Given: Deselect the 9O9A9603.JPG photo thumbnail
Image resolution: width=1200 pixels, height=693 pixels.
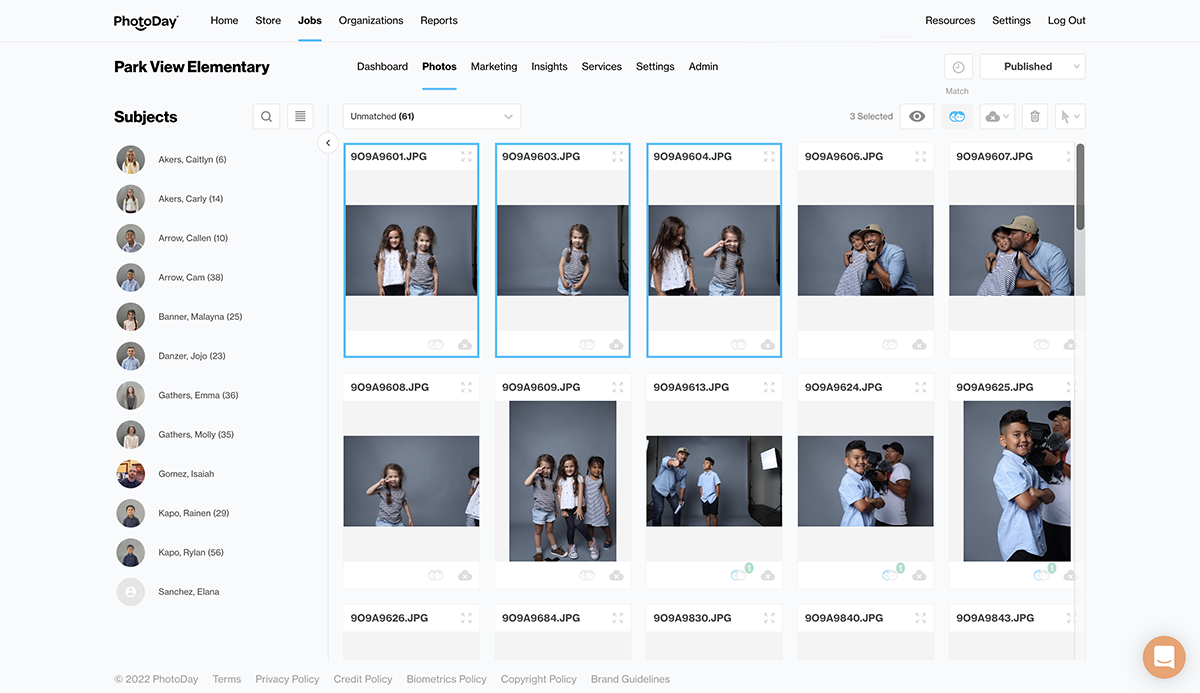Looking at the screenshot, I should pos(563,250).
